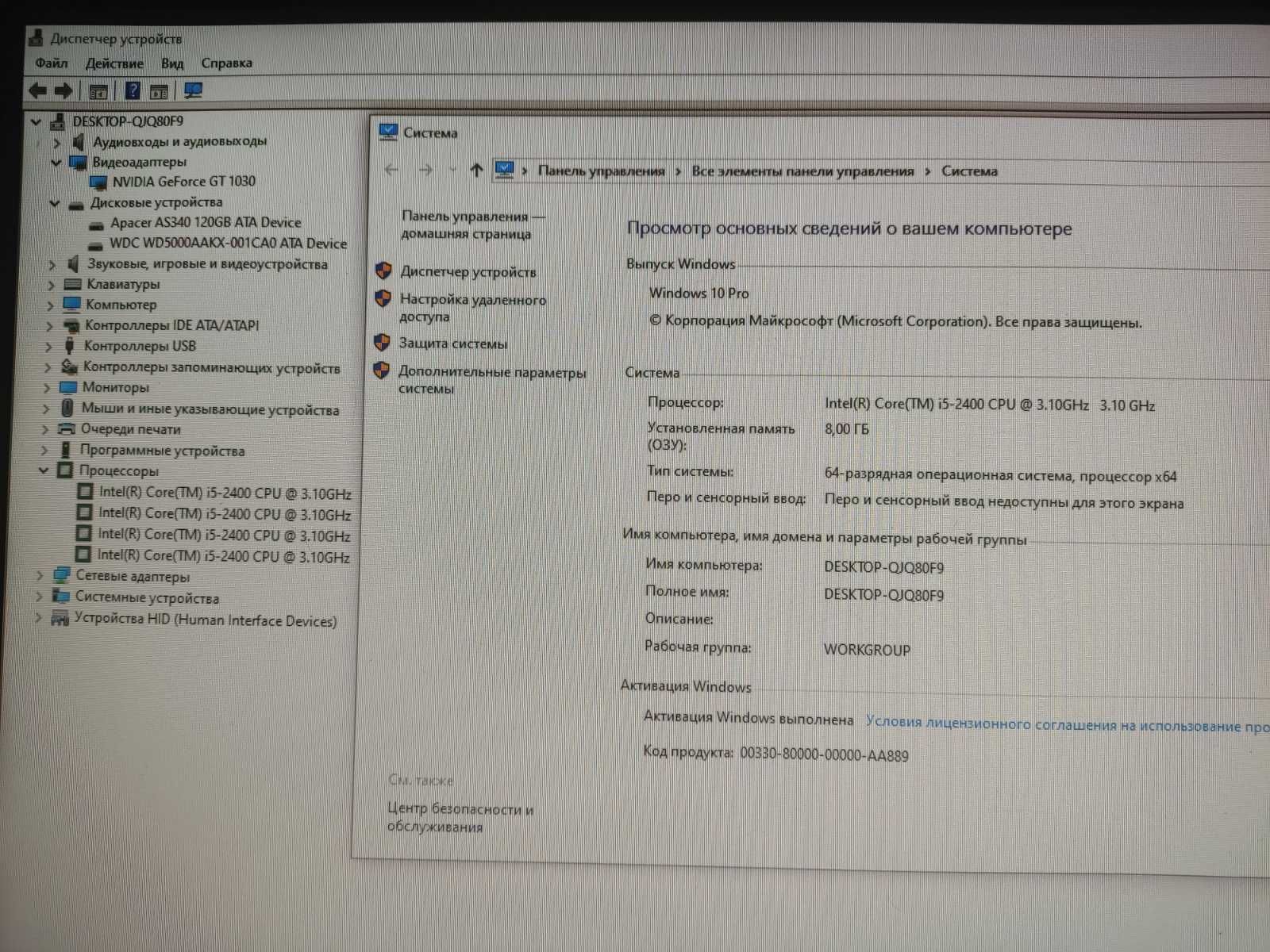Click product code 00330-80000-00000-AA889 text
This screenshot has width=1270, height=952.
(x=824, y=754)
